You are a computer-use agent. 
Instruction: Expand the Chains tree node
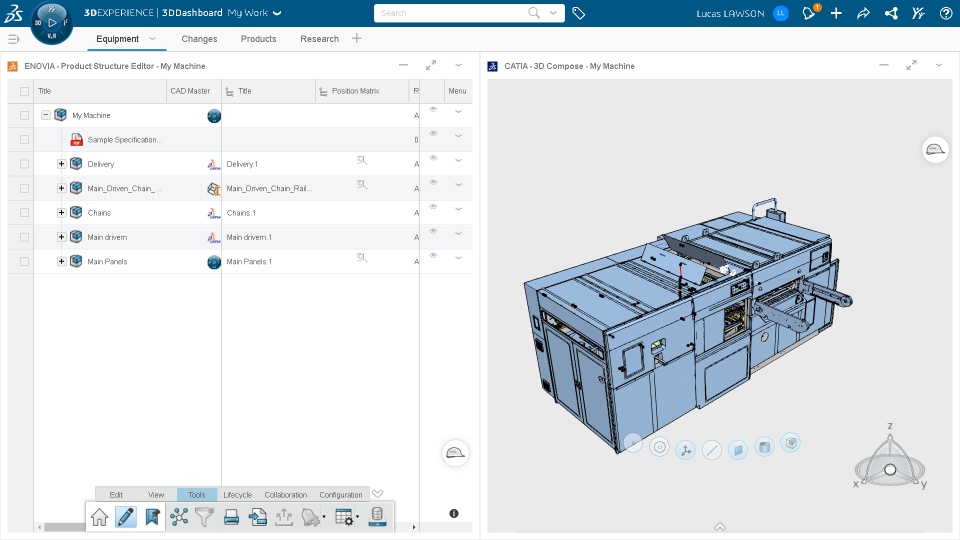tap(61, 212)
